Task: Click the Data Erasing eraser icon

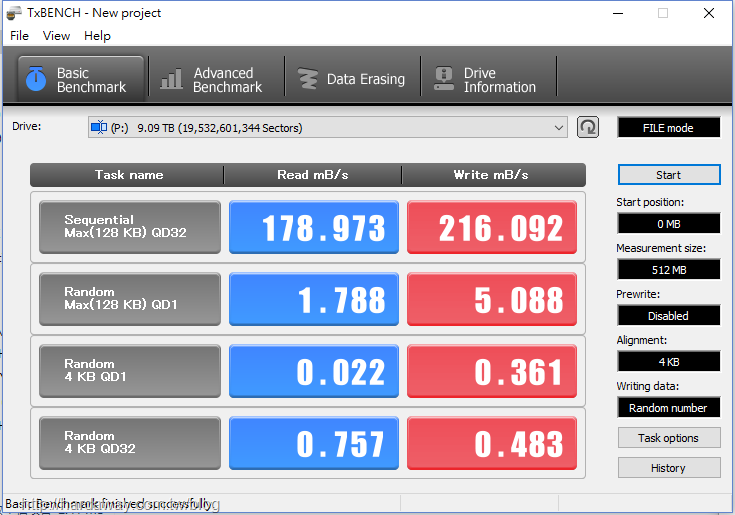Action: tap(308, 79)
